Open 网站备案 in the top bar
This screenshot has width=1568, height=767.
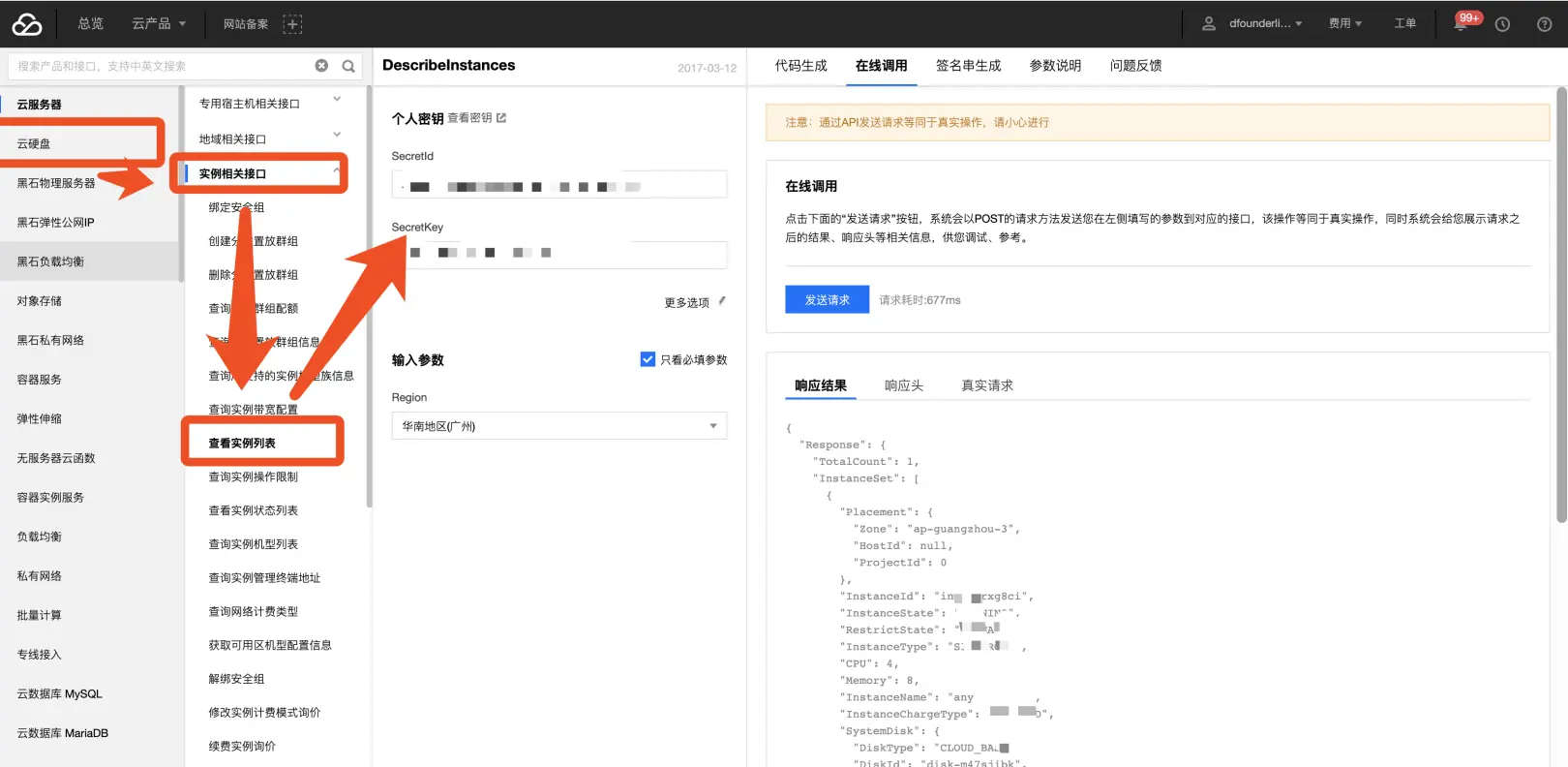coord(246,24)
